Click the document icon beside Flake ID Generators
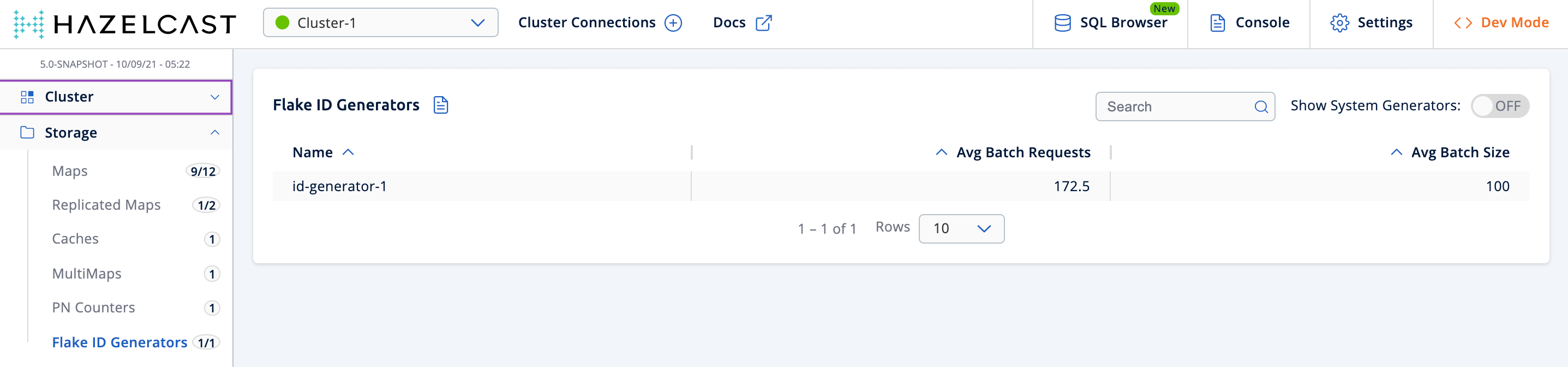Viewport: 1568px width, 367px height. click(440, 105)
